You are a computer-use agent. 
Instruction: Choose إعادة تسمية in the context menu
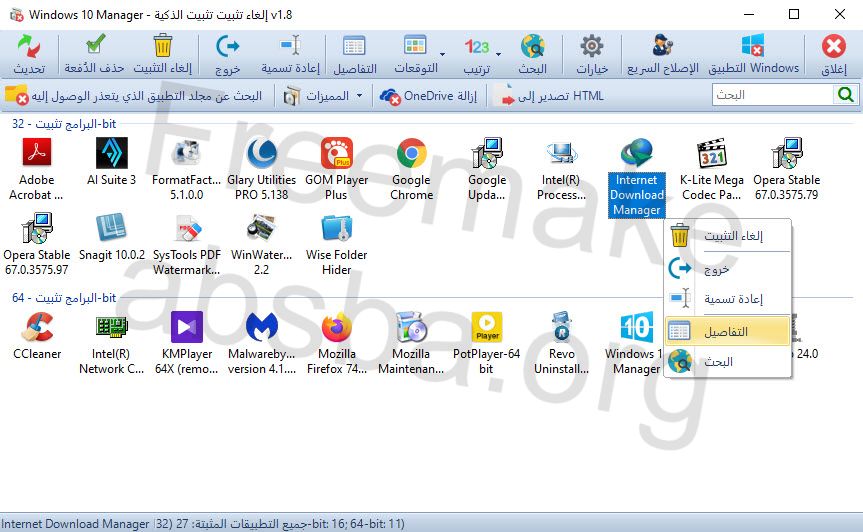[728, 299]
